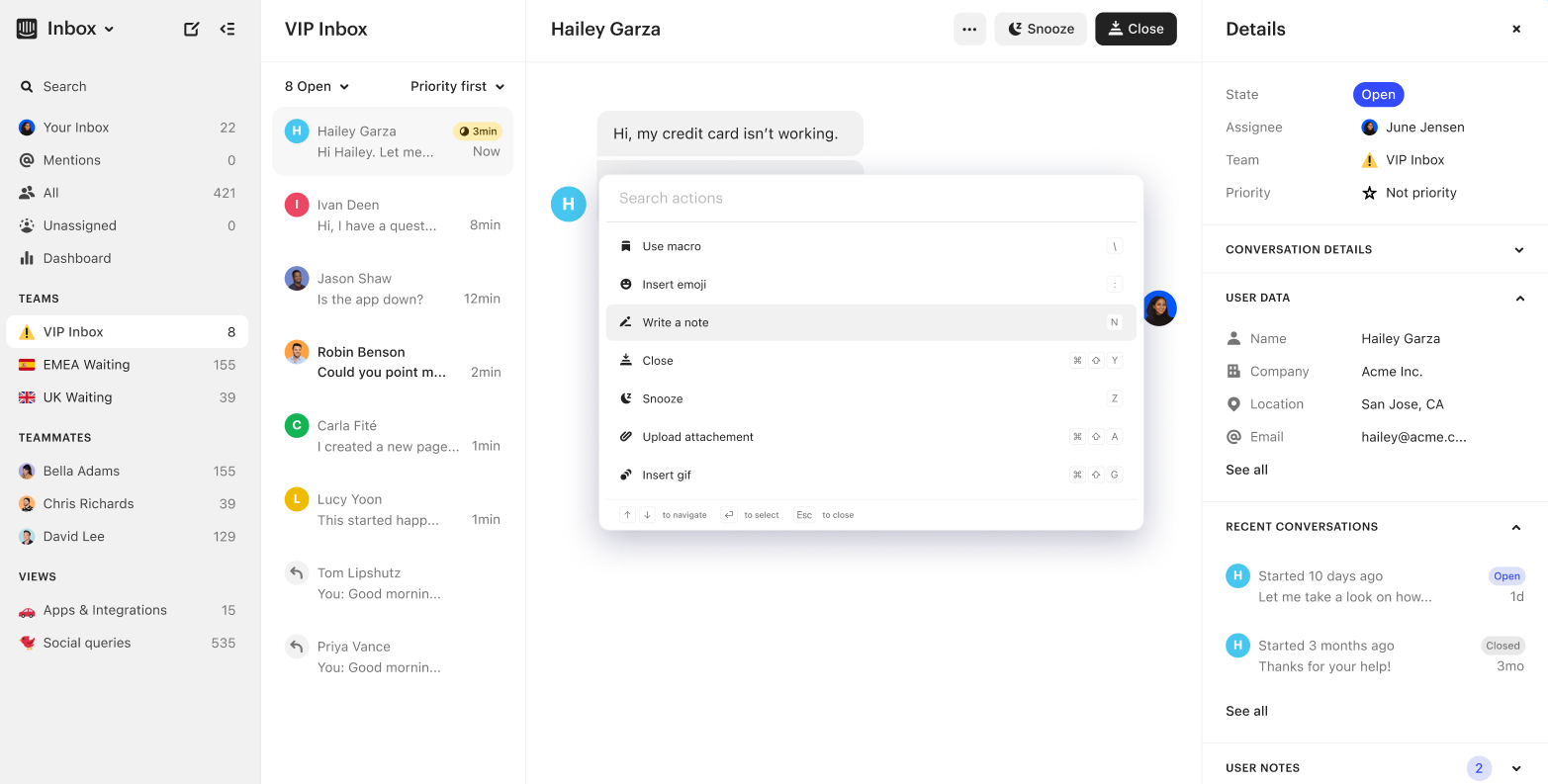Viewport: 1548px width, 784px height.
Task: Click the priority star icon in Details
Action: (1369, 193)
